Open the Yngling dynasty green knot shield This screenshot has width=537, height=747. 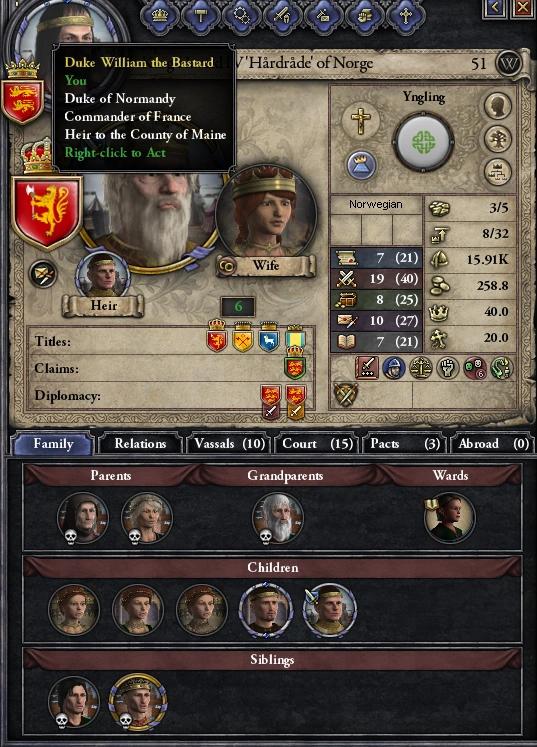(x=423, y=142)
